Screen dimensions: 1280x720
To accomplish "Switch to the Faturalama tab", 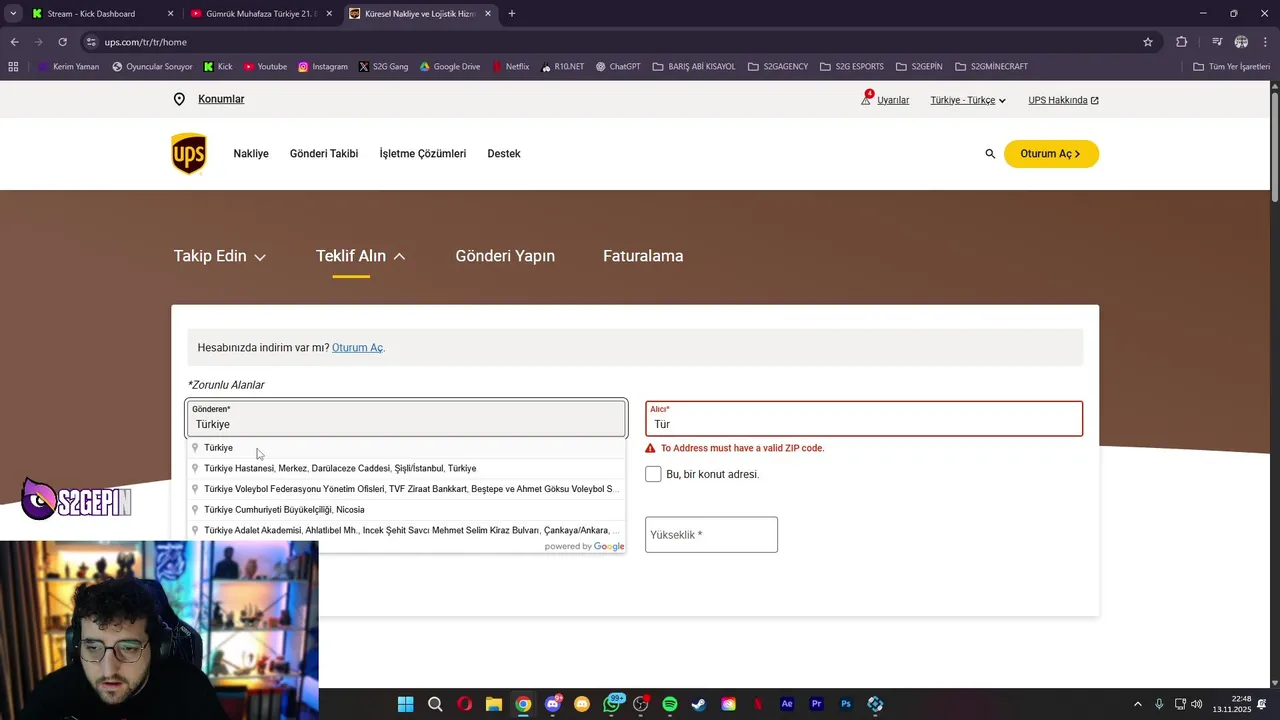I will 643,256.
